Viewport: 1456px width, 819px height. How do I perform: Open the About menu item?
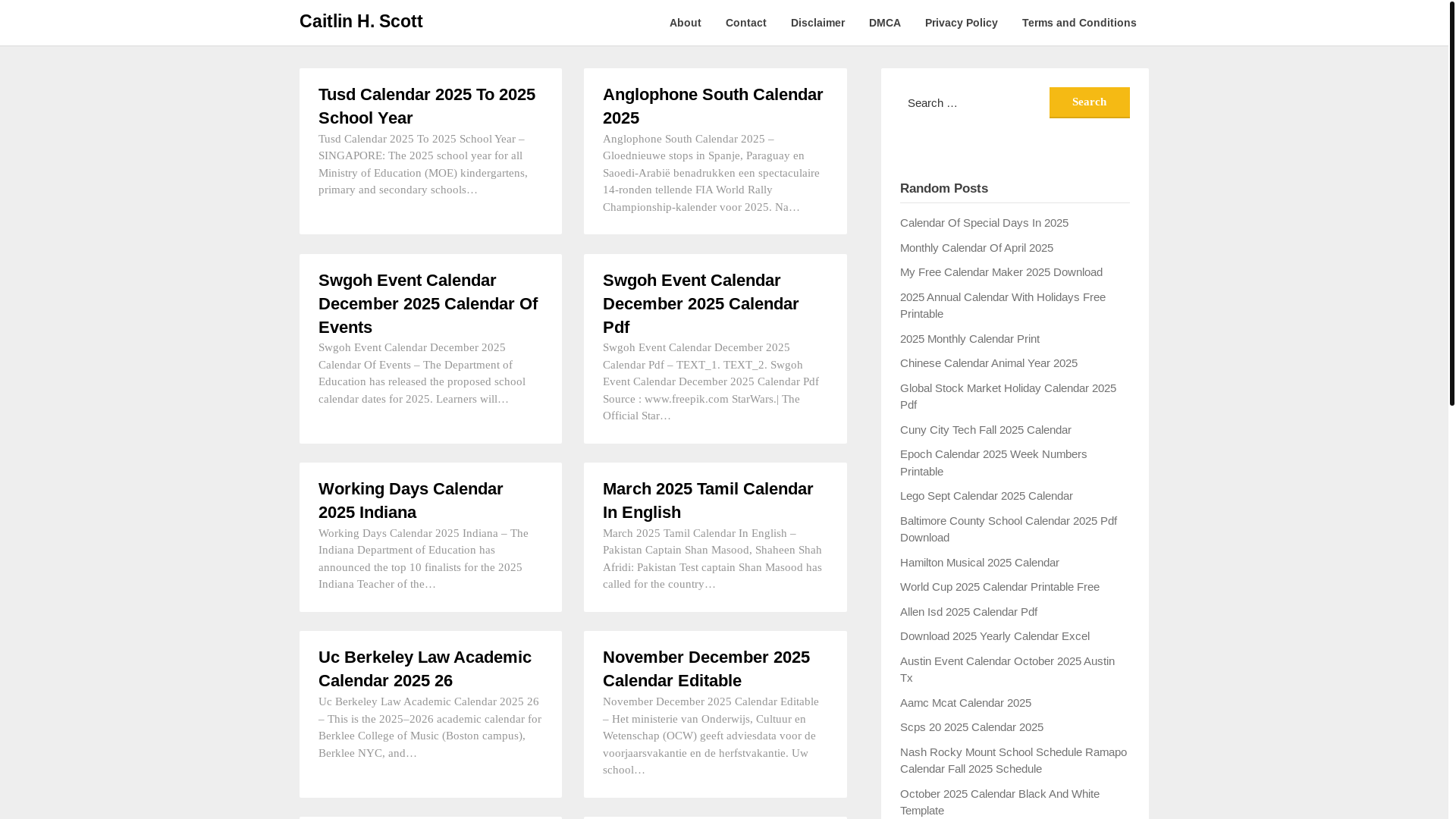pyautogui.click(x=685, y=23)
